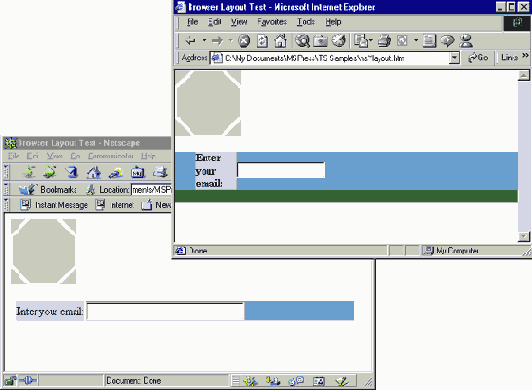Open the Back button history dropdown arrow
This screenshot has height=390, width=532.
coord(204,40)
